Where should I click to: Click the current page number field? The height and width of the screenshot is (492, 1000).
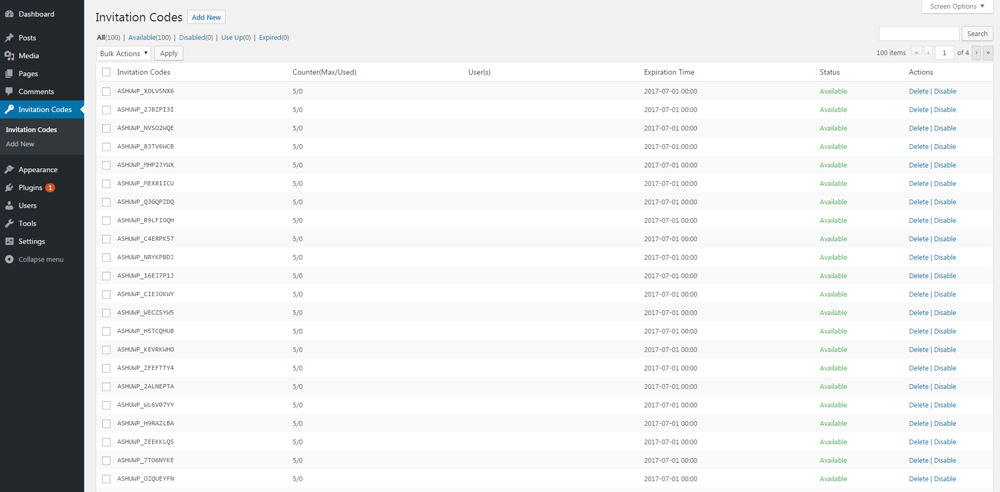click(x=945, y=53)
